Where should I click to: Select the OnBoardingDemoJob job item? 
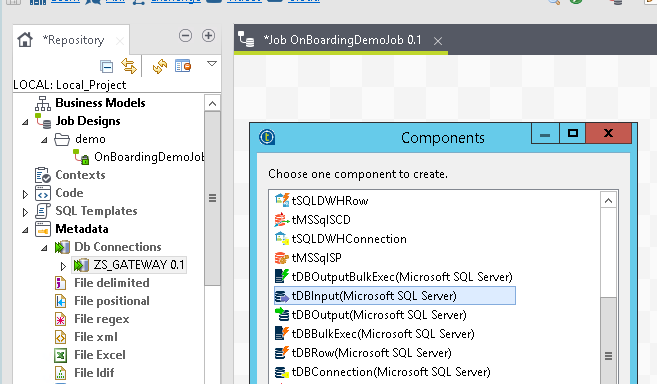tap(149, 157)
